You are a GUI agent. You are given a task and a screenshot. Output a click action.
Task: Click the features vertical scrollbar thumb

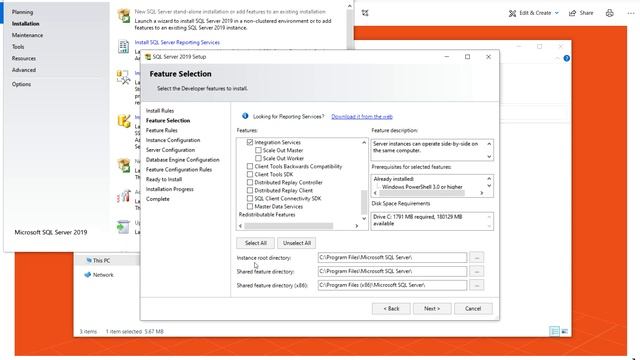pos(364,202)
